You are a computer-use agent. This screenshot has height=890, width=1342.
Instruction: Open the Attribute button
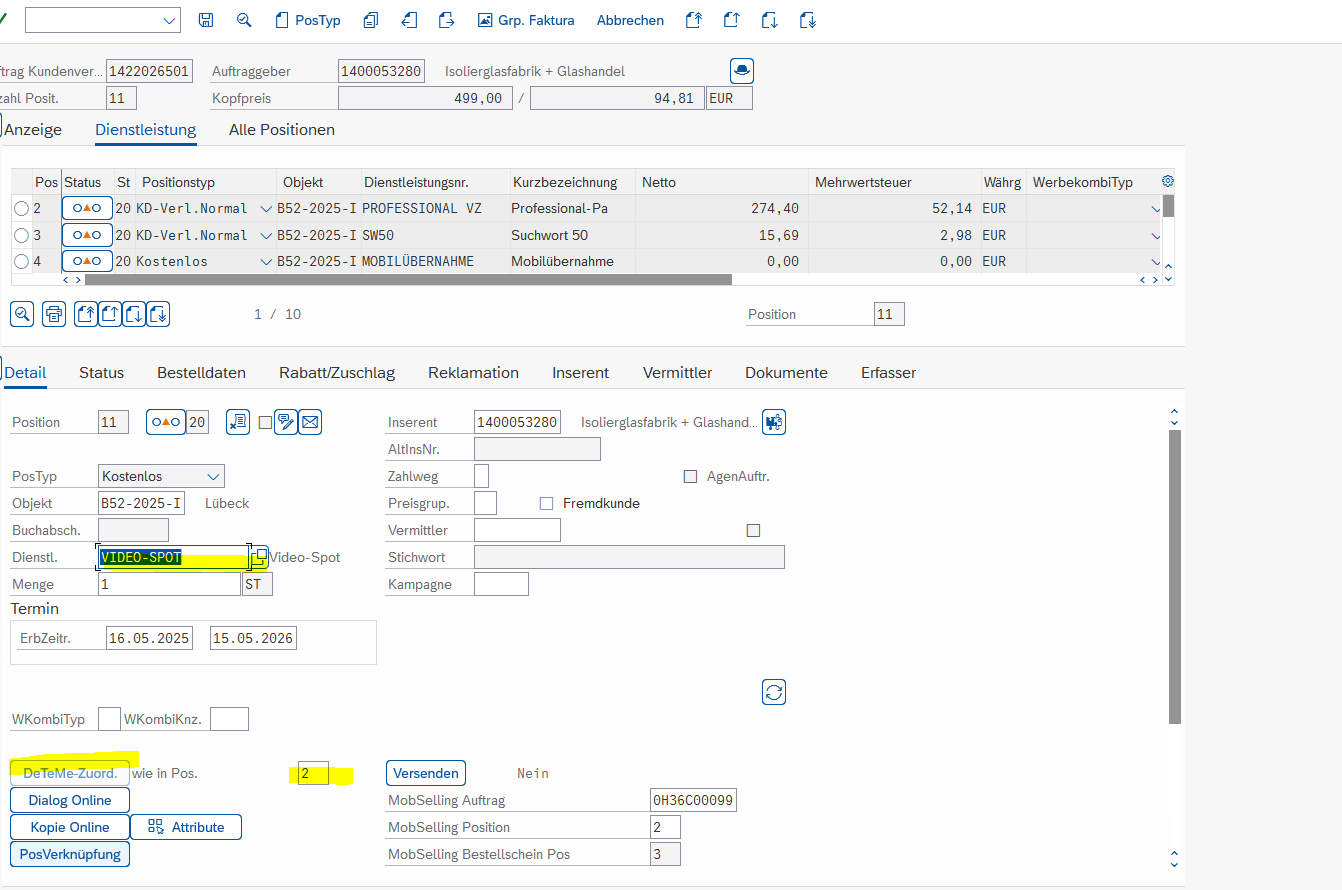coord(186,827)
